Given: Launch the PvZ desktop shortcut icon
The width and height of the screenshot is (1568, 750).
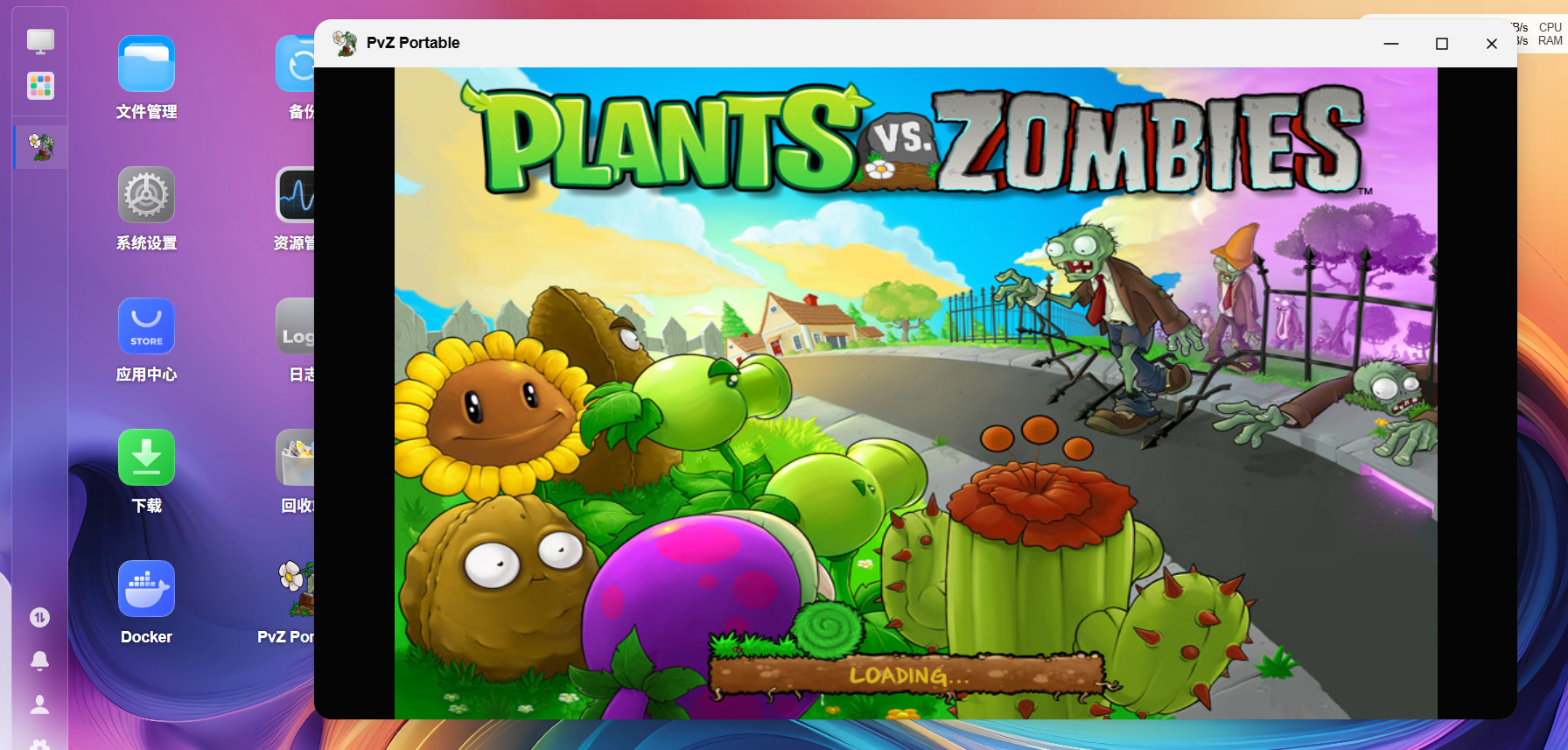Looking at the screenshot, I should [x=296, y=589].
